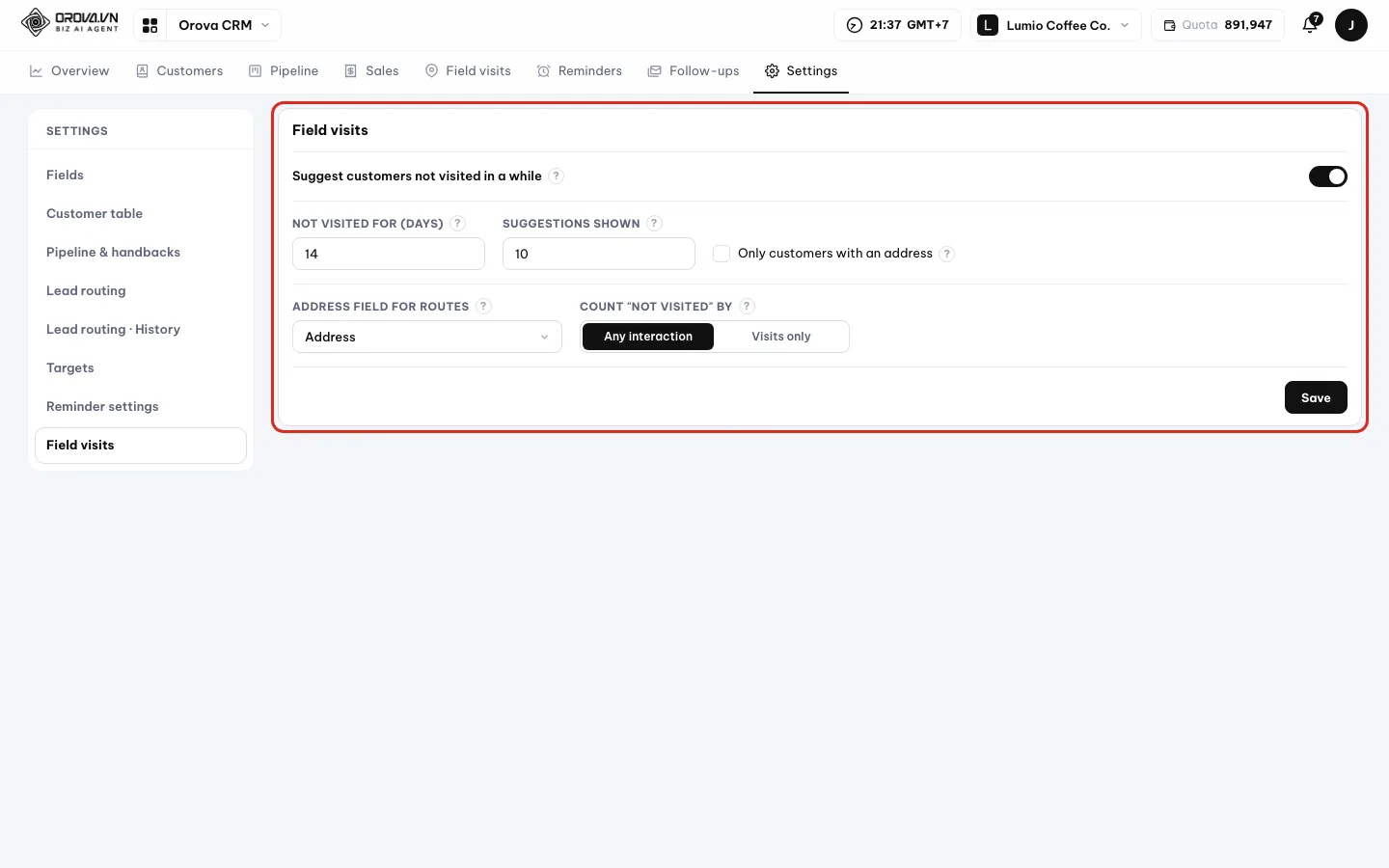This screenshot has height=868, width=1389.
Task: Open Lead routing · History
Action: click(x=141, y=329)
